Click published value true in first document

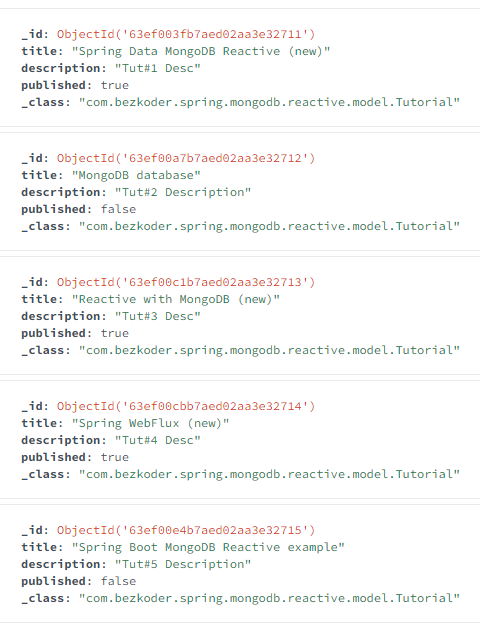[x=114, y=85]
